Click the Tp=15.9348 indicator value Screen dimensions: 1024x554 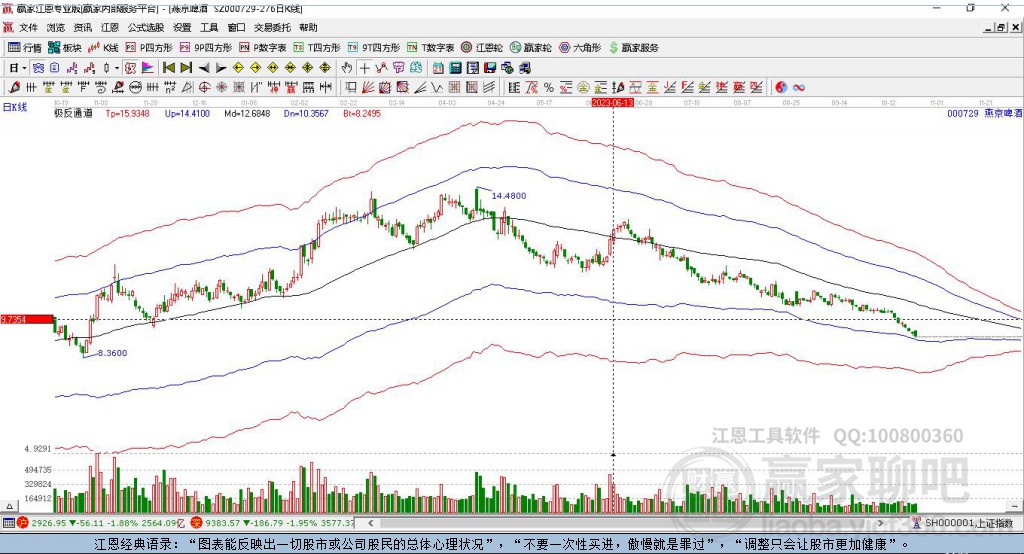[127, 114]
